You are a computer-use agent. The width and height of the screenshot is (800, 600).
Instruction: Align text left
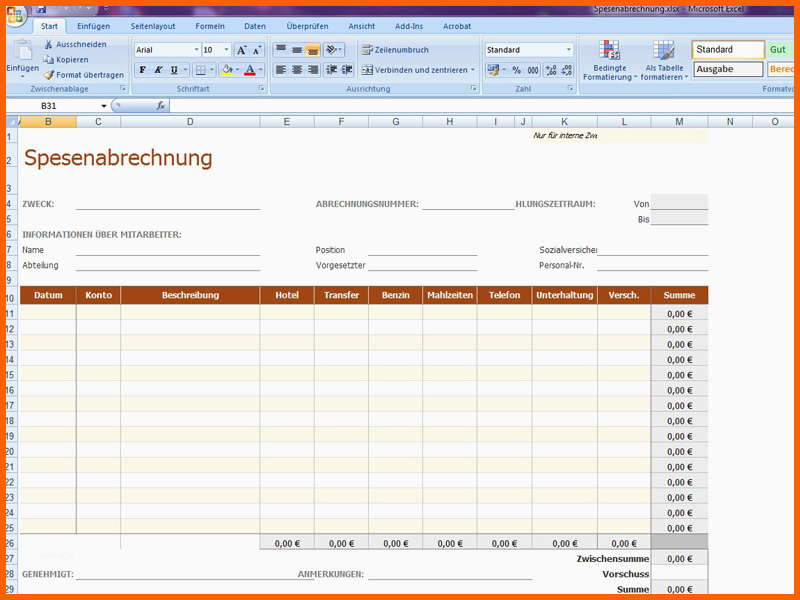(x=281, y=70)
